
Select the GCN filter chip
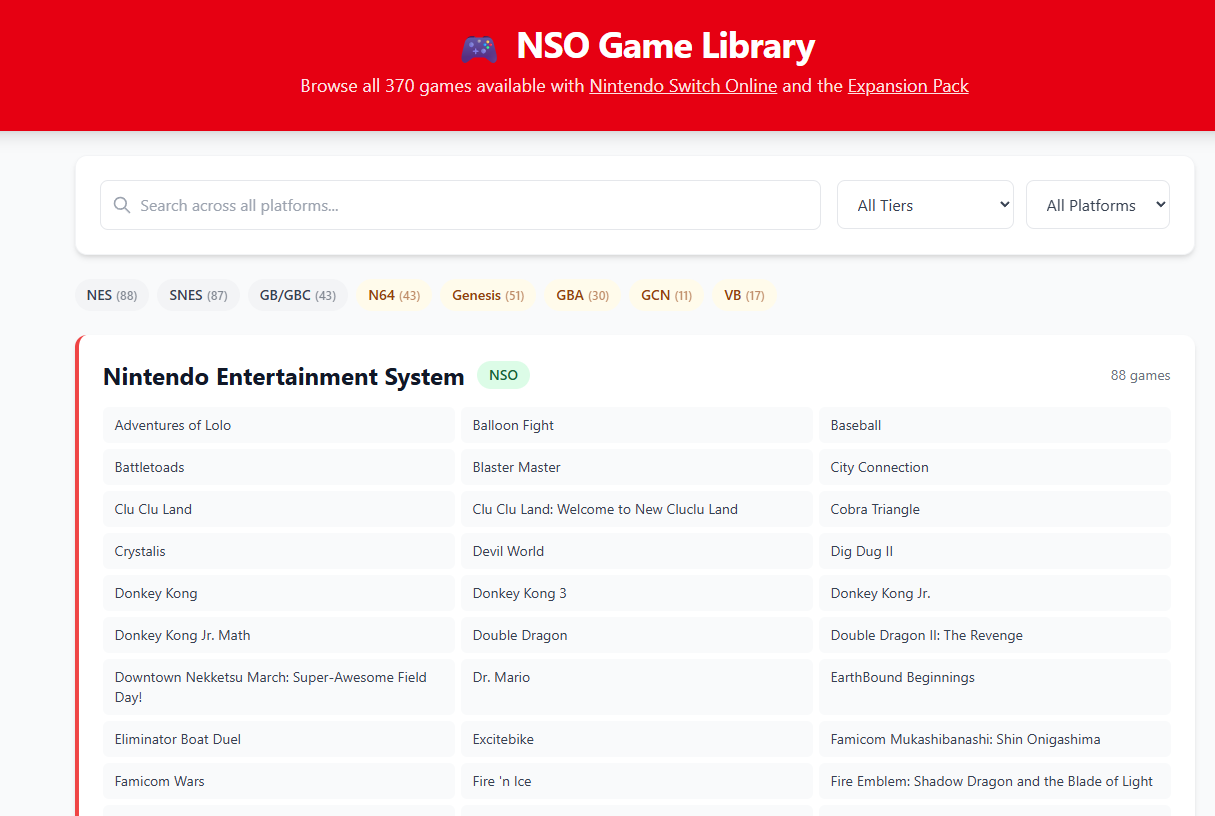(x=665, y=295)
